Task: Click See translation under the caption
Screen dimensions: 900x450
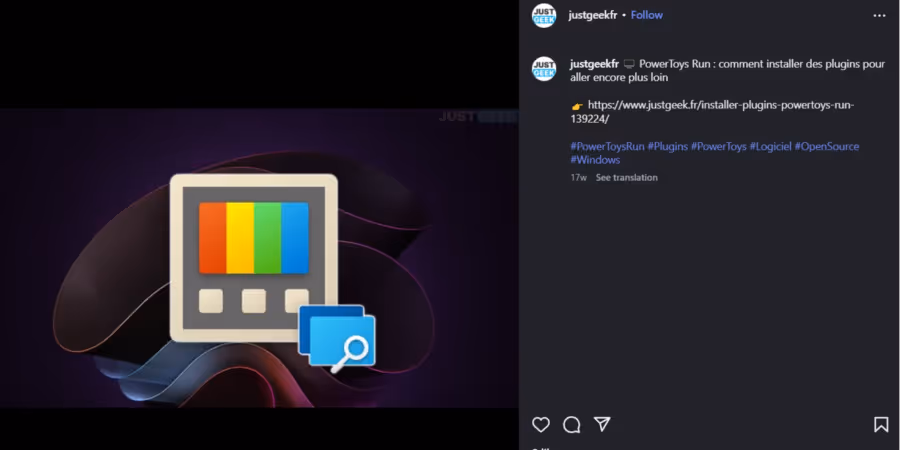Action: coord(627,178)
